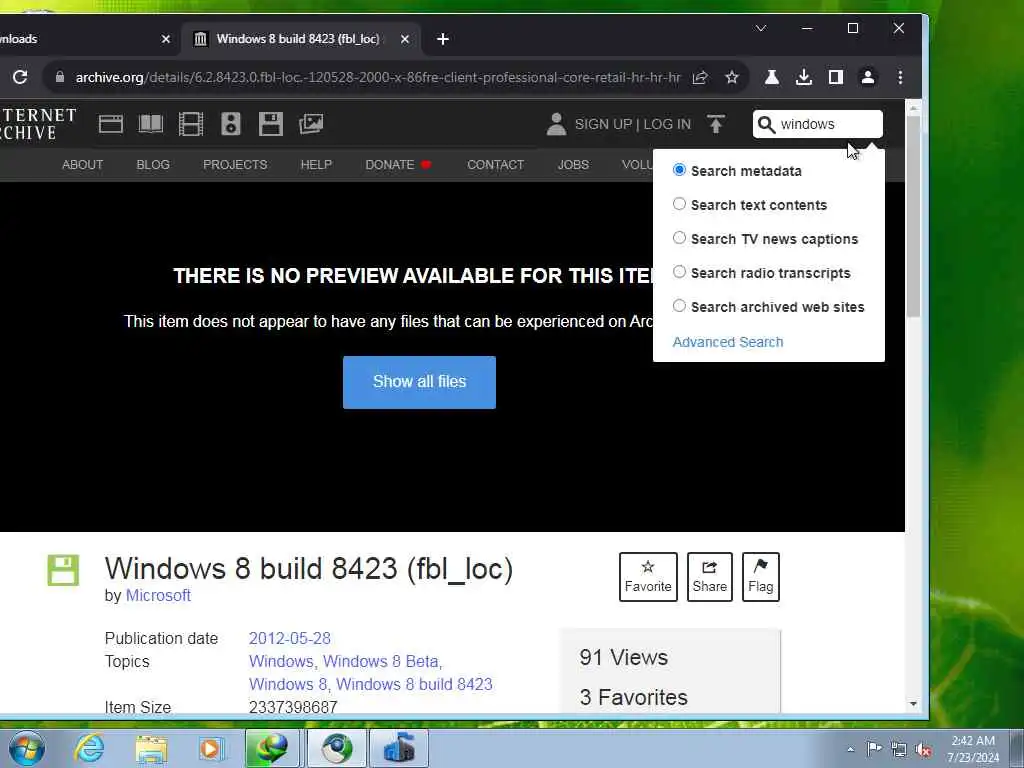Reload the page with the refresh icon
This screenshot has width=1024, height=768.
coord(20,77)
